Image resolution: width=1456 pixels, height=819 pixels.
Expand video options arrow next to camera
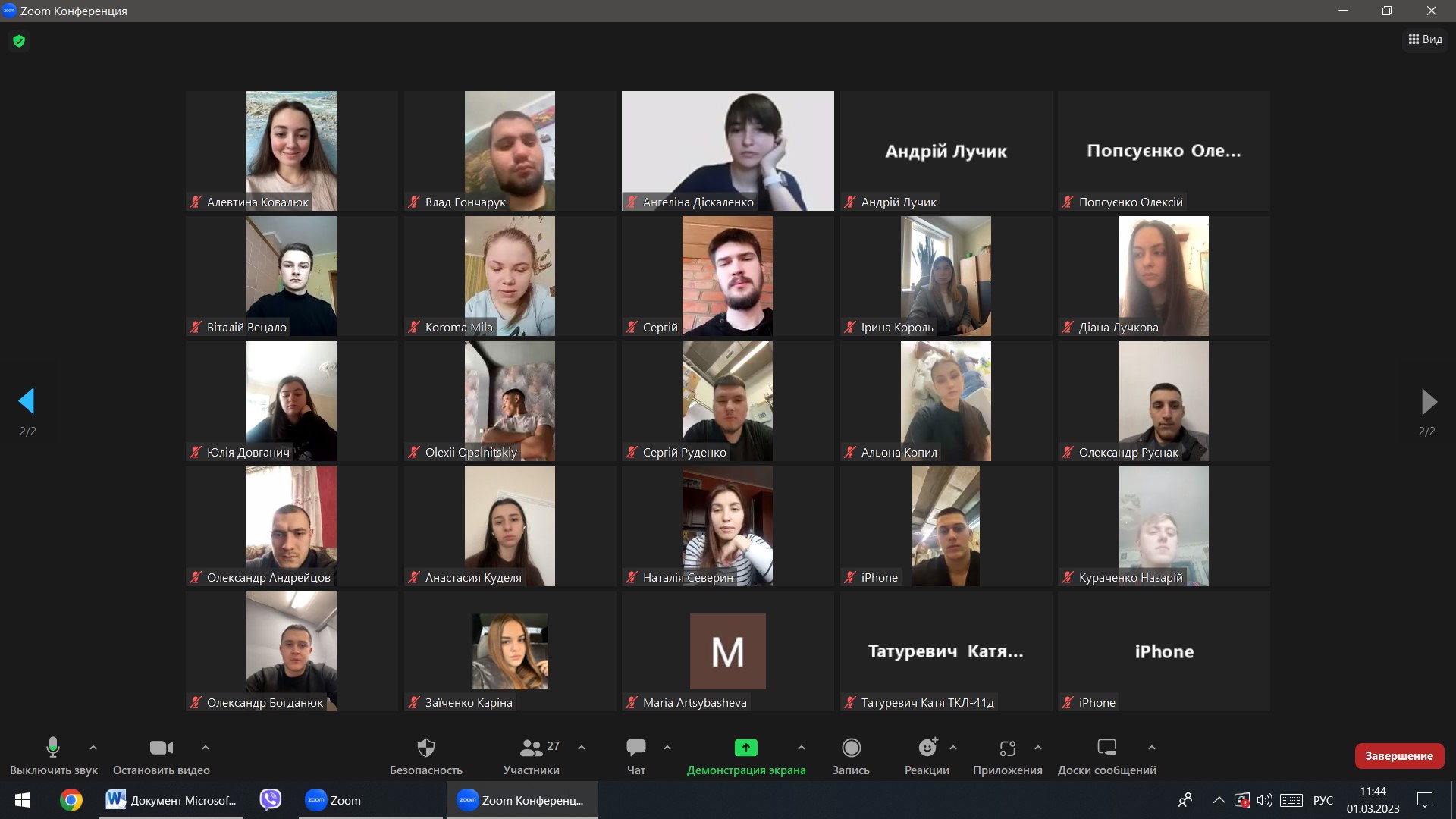(x=205, y=748)
